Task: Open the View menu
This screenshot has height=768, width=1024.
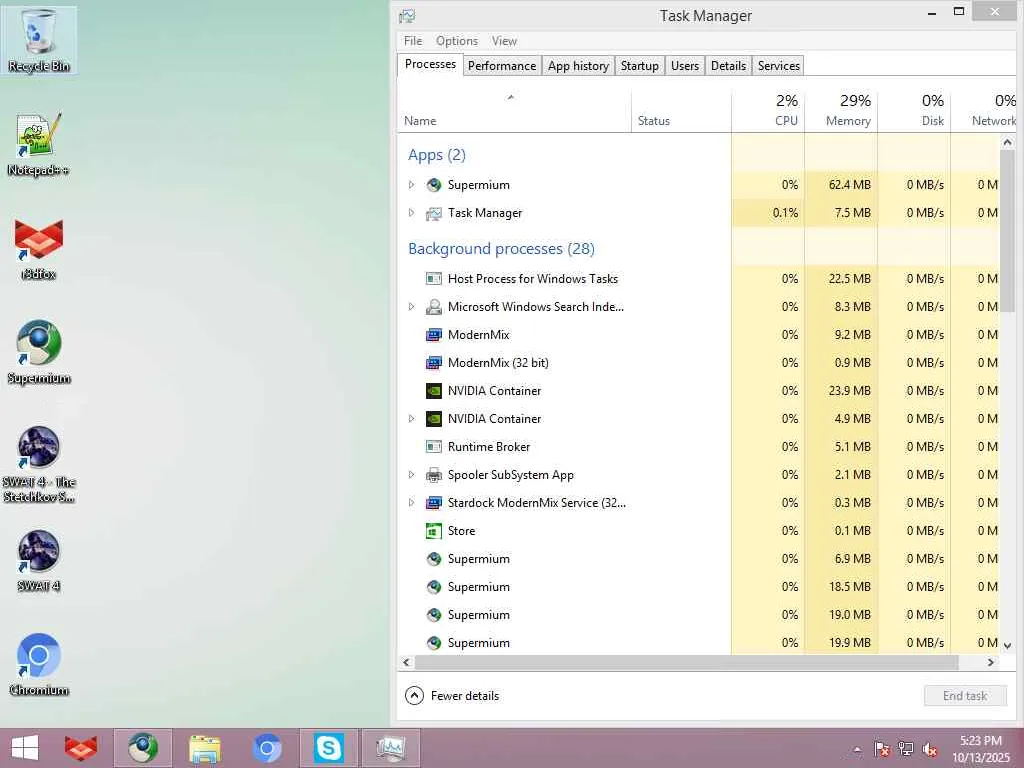Action: point(504,40)
